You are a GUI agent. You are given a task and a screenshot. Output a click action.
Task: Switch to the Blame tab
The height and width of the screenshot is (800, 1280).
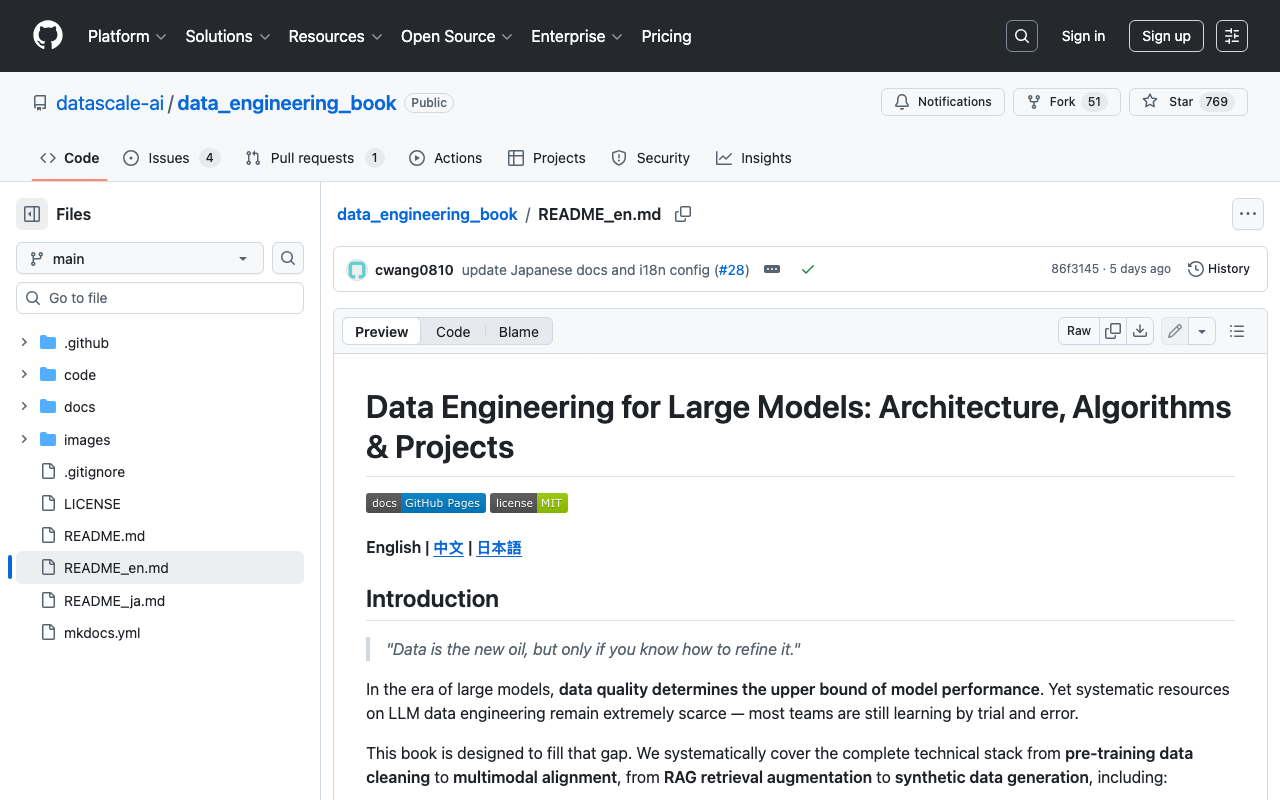click(x=518, y=331)
